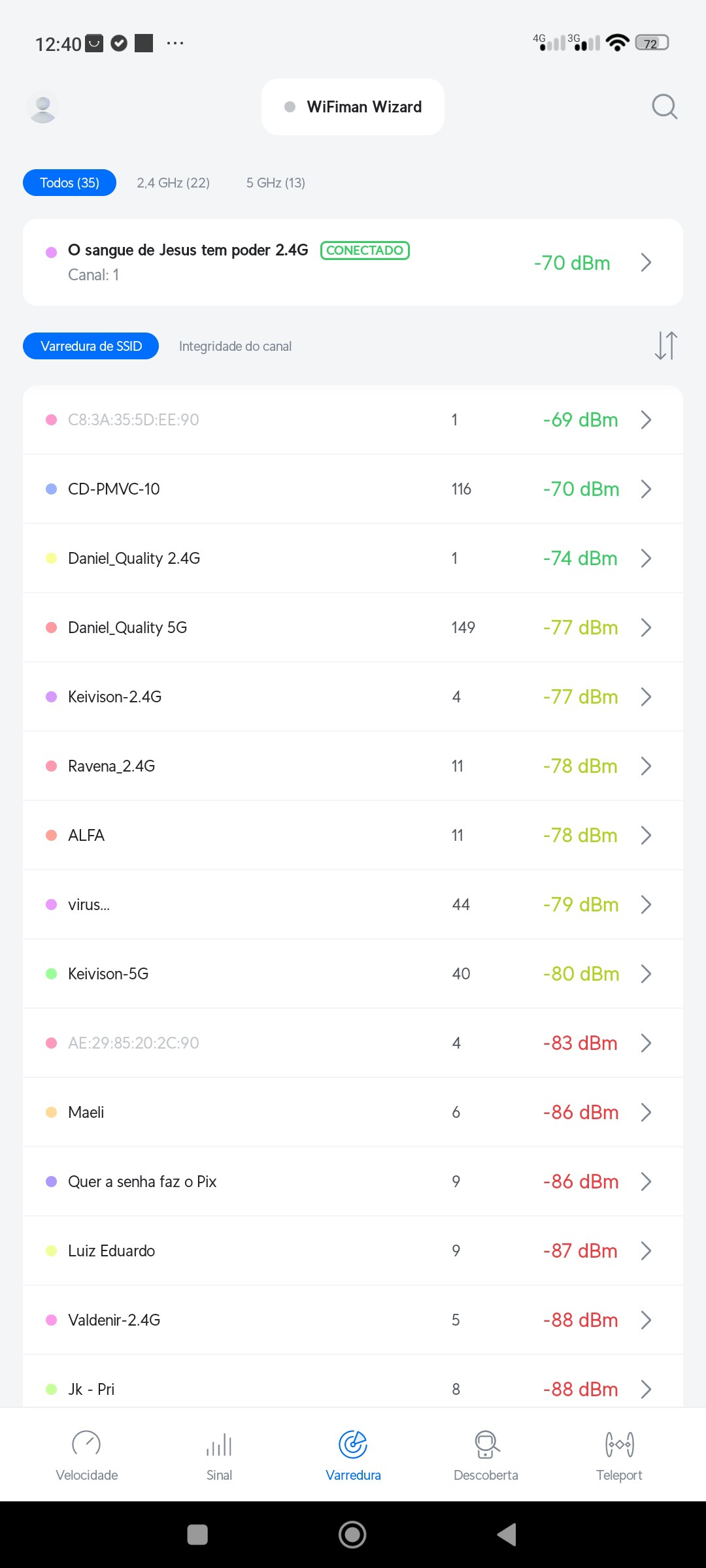Tap the Ravena_2.4G color dot
Screen dimensions: 706x1568
pyautogui.click(x=52, y=766)
